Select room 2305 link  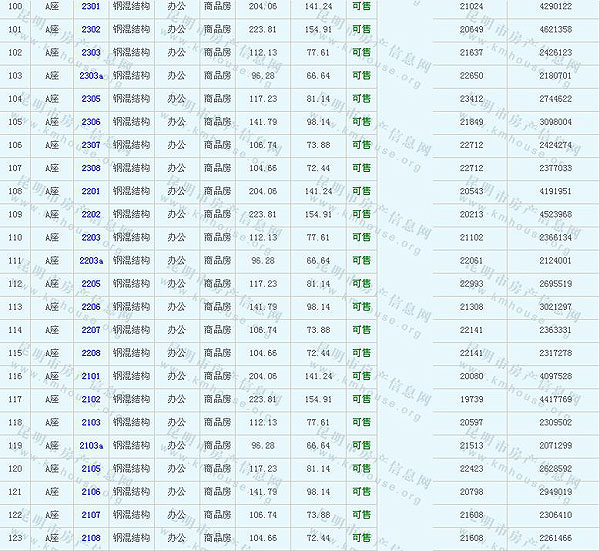tap(91, 99)
